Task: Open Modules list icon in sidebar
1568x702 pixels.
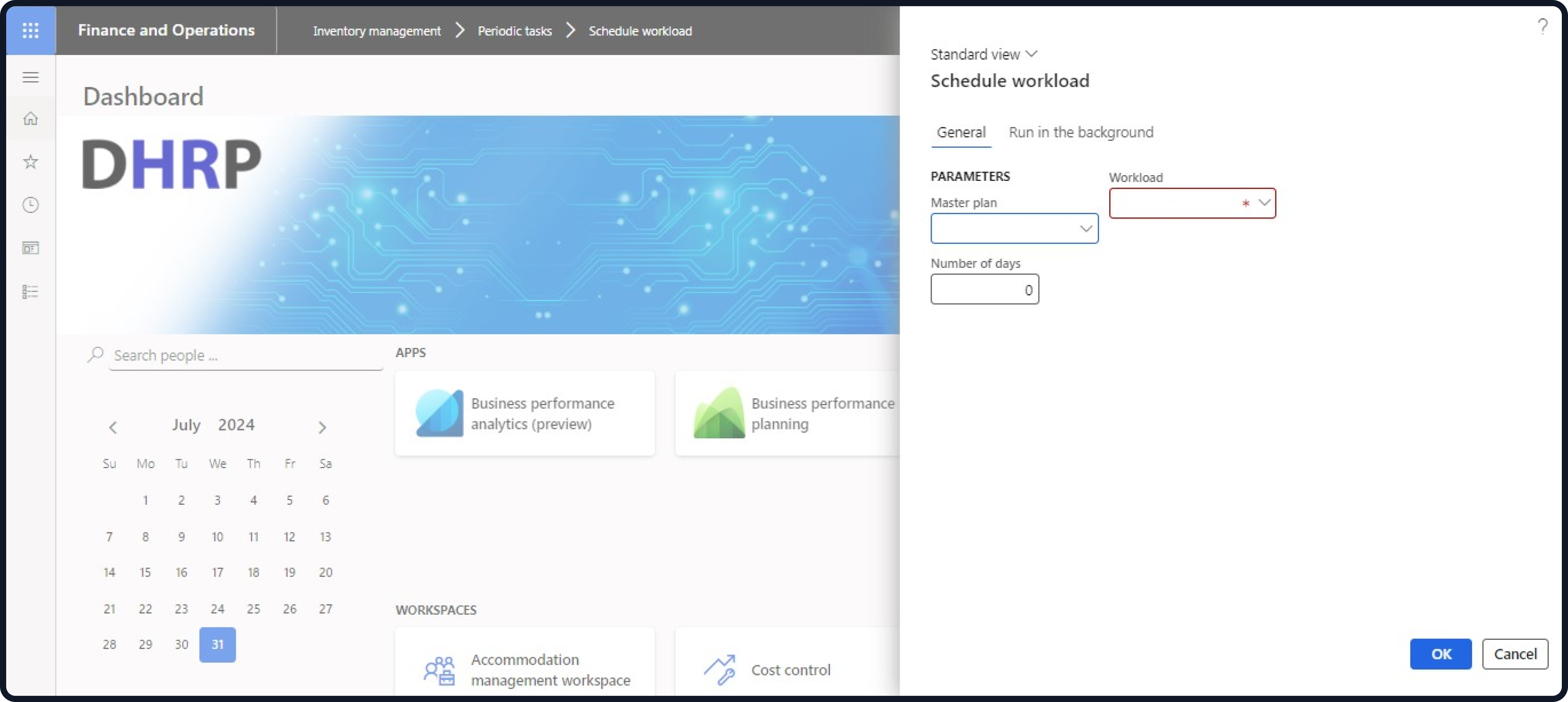Action: pyautogui.click(x=31, y=291)
